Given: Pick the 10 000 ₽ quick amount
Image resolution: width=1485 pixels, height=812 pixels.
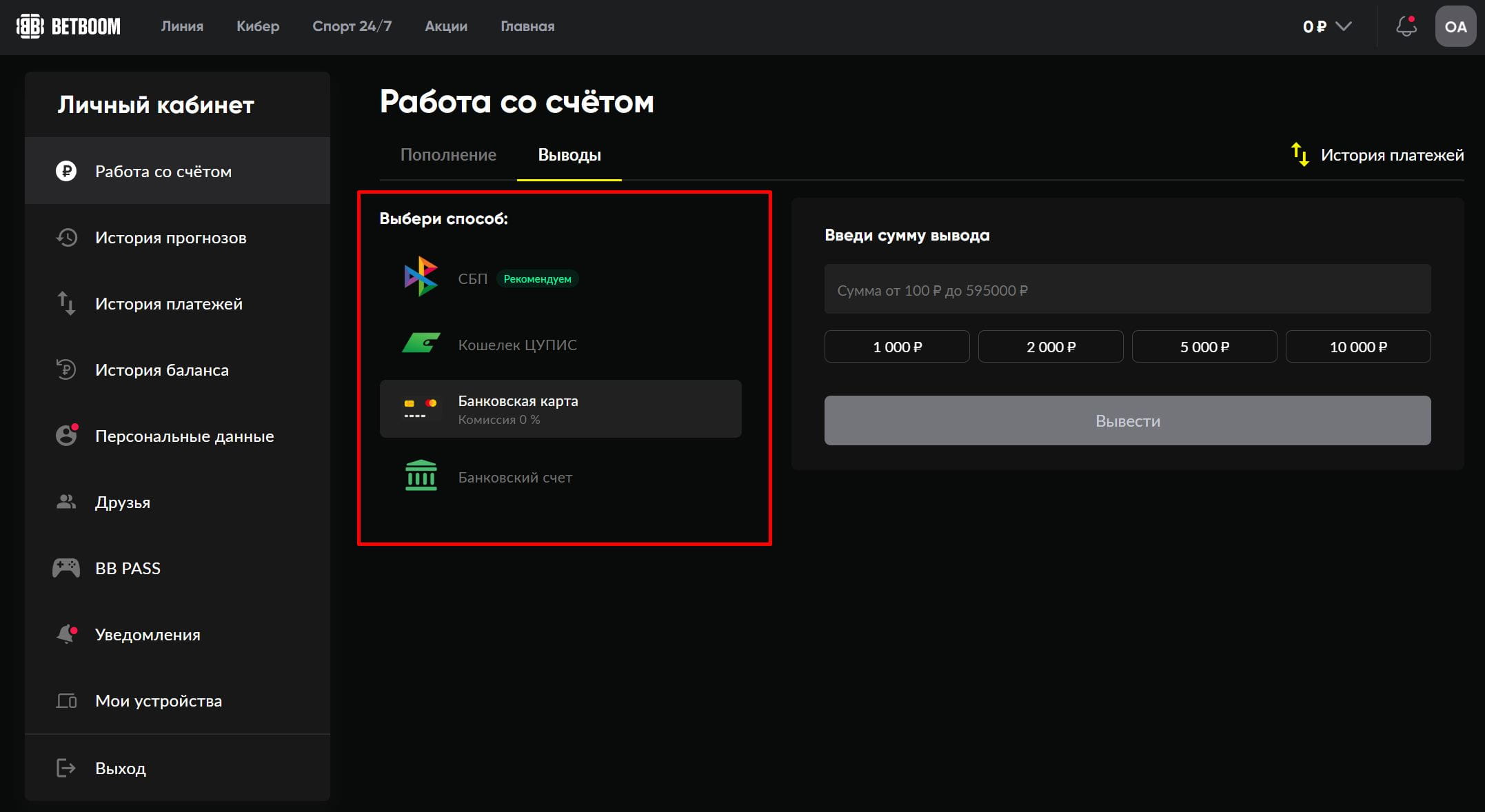Looking at the screenshot, I should (x=1358, y=347).
